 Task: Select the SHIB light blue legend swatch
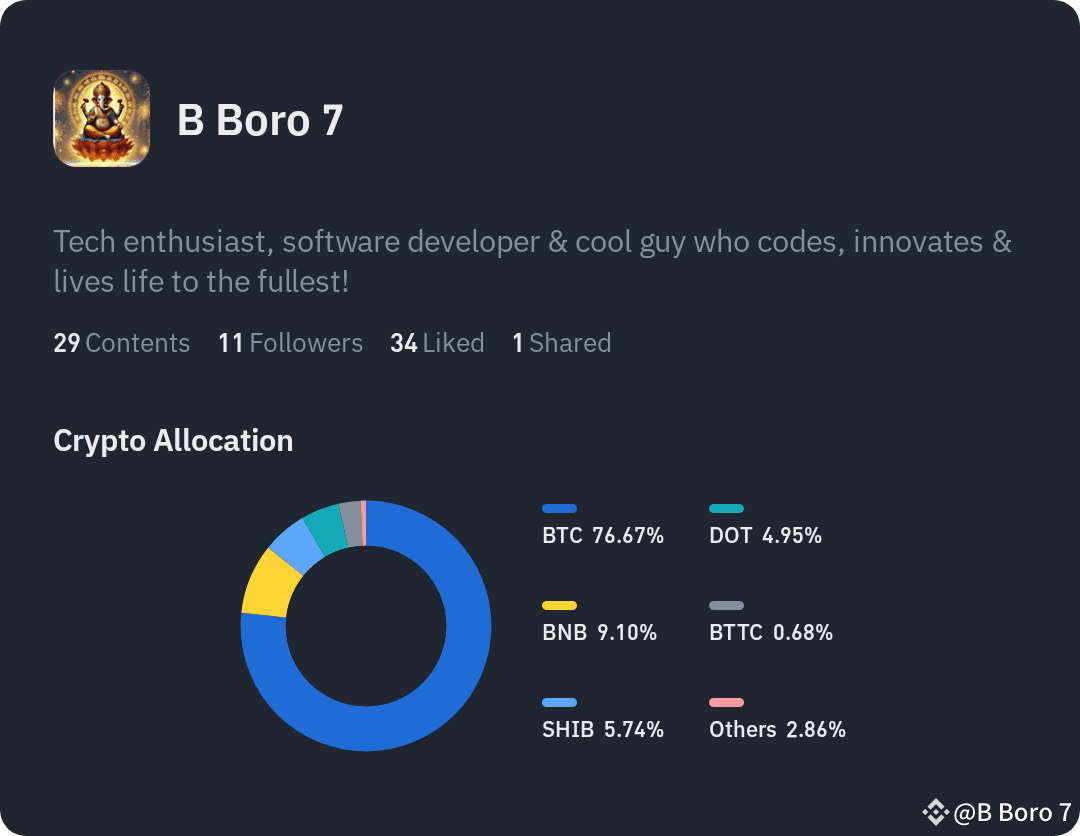(x=559, y=703)
